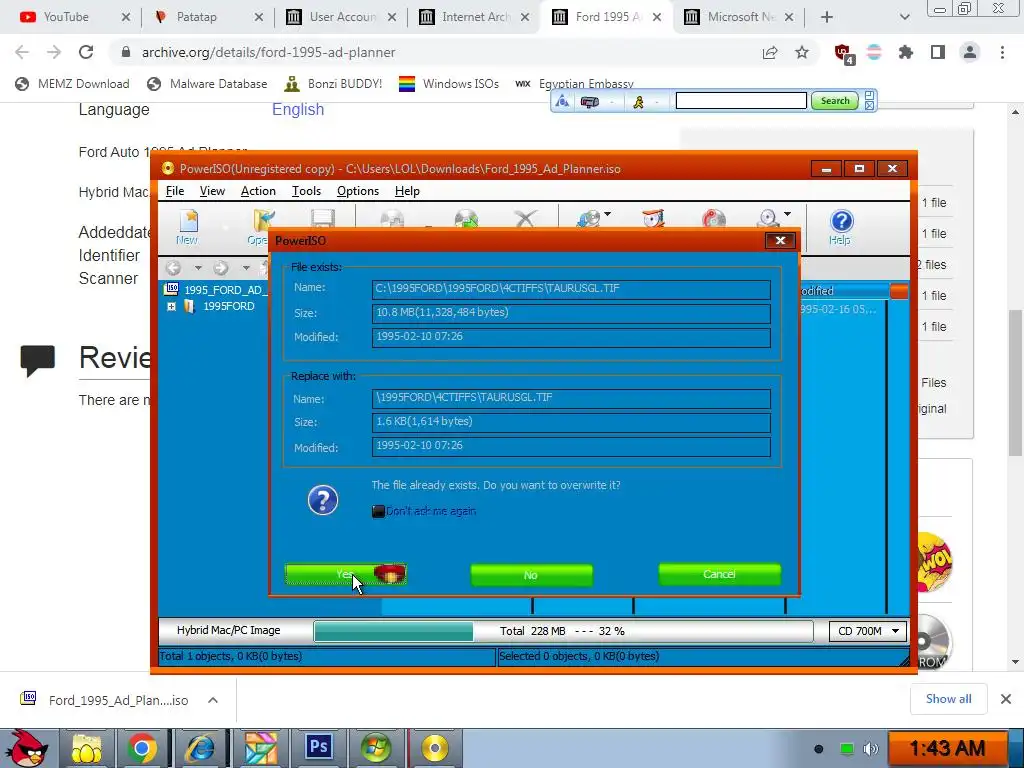Open the Action menu in PowerISO

258,191
